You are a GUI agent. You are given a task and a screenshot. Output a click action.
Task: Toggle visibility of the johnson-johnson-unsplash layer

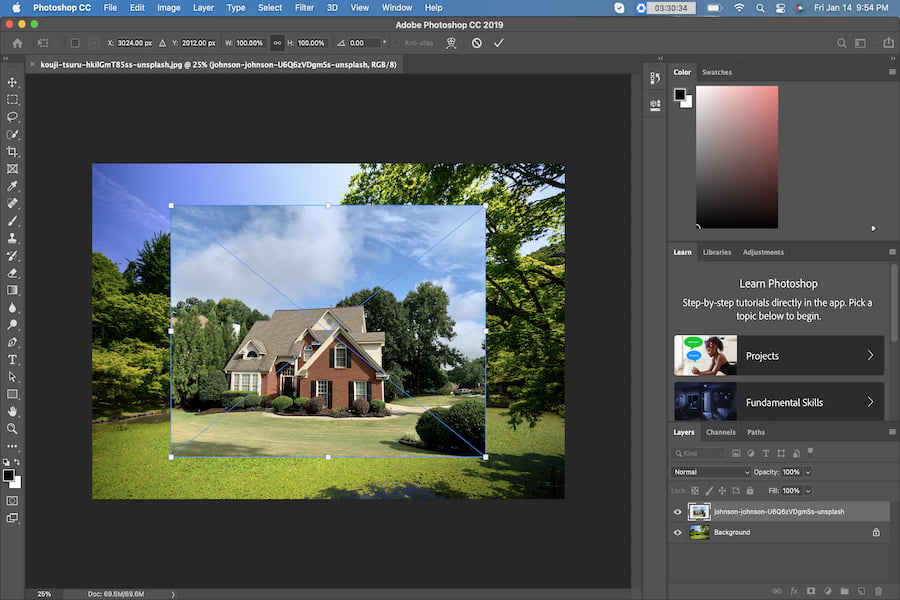(677, 511)
